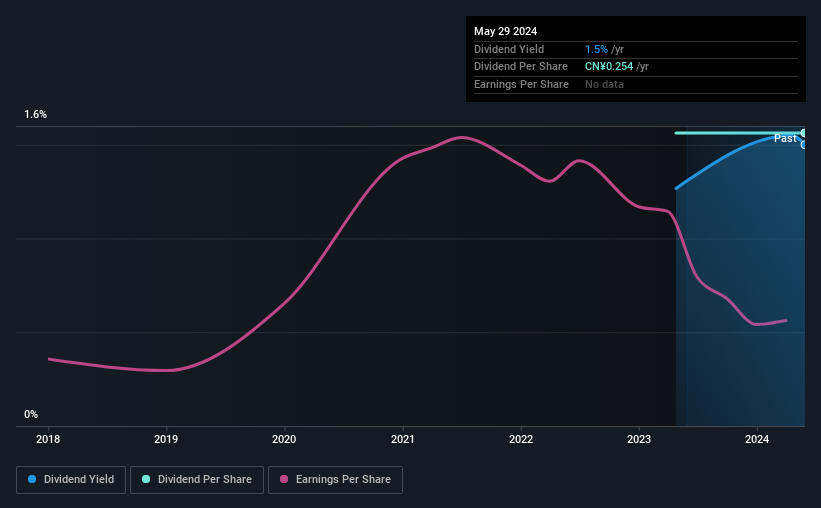Click the 2021 x-axis label
The image size is (821, 508).
[403, 439]
